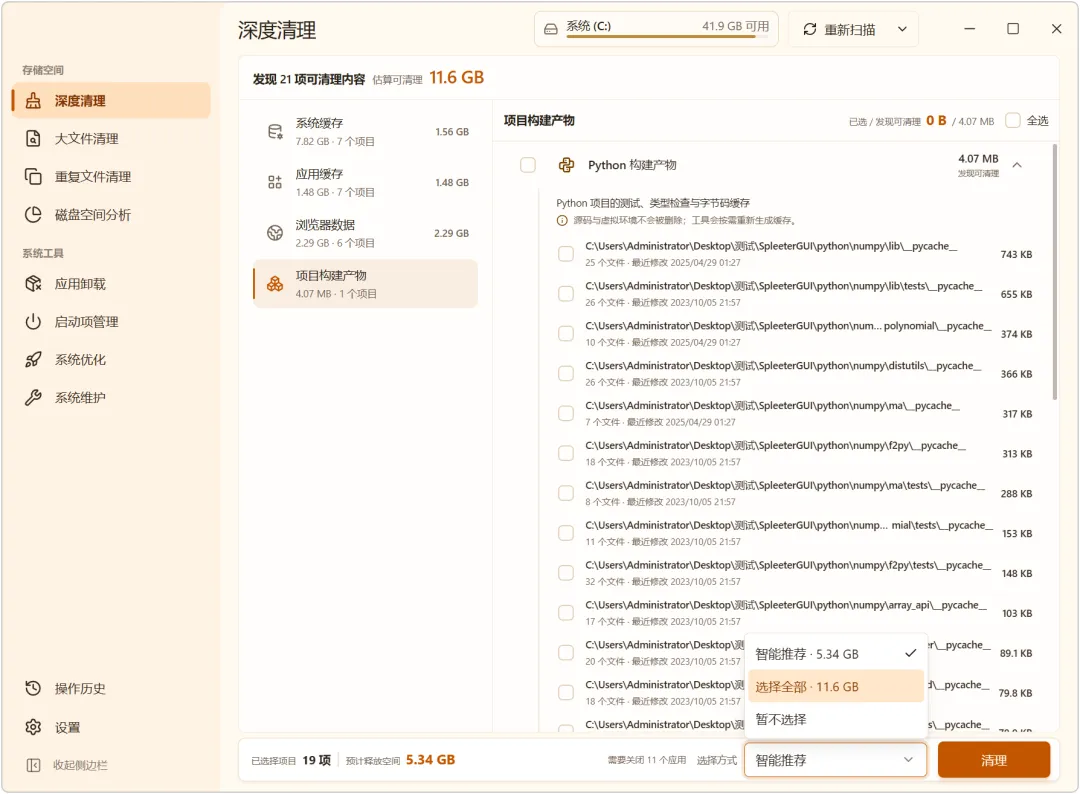Viewport: 1080px width, 794px height.
Task: Choose 暂不选择 option
Action: [x=835, y=720]
